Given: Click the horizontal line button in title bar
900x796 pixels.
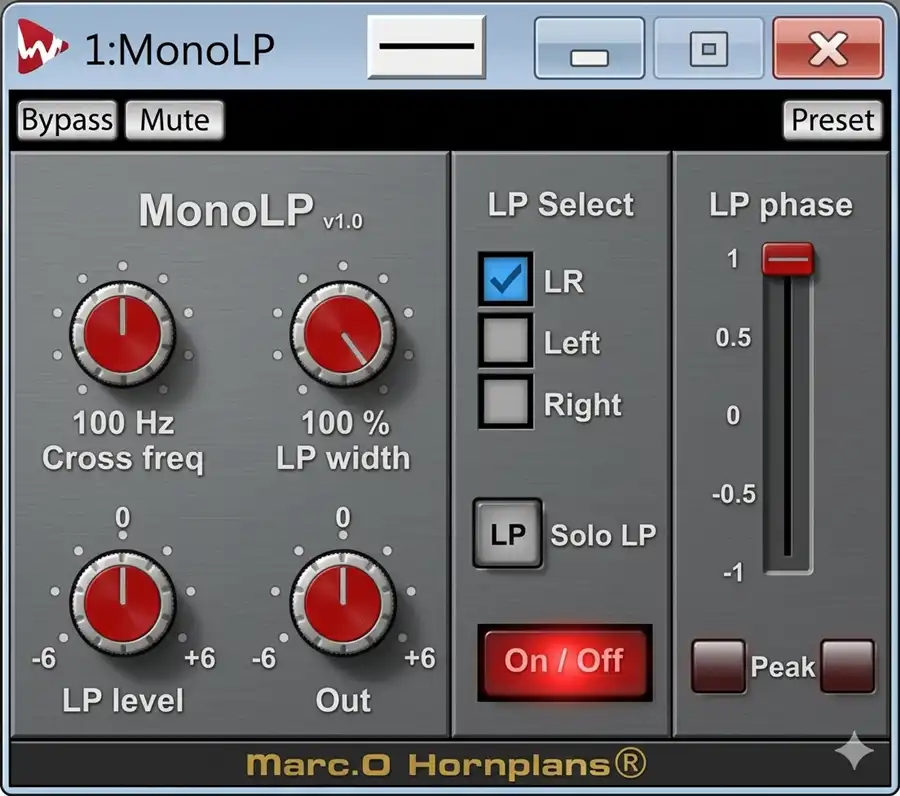Looking at the screenshot, I should coord(426,46).
